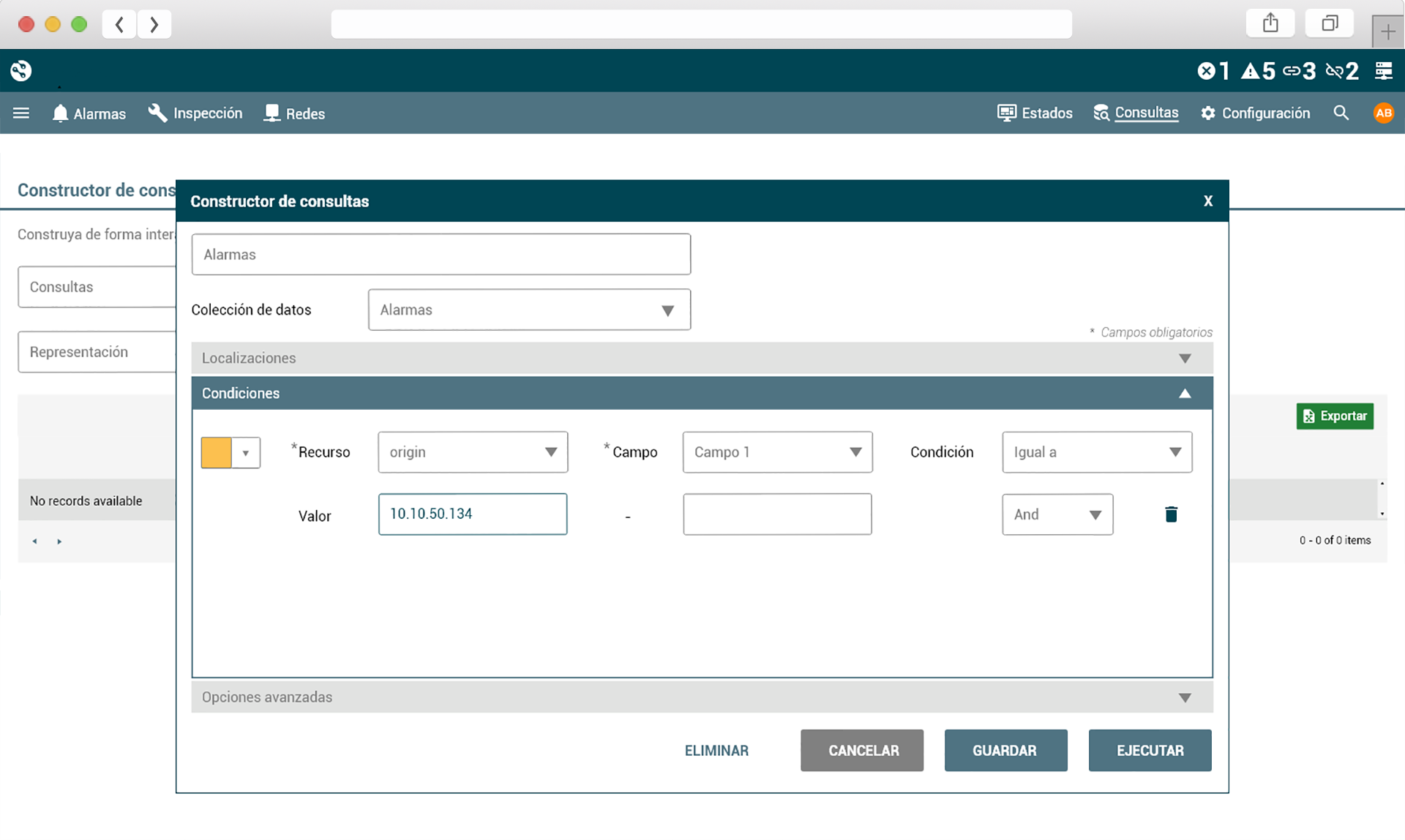Open new browser tab with plus icon
1405x840 pixels.
click(1388, 31)
